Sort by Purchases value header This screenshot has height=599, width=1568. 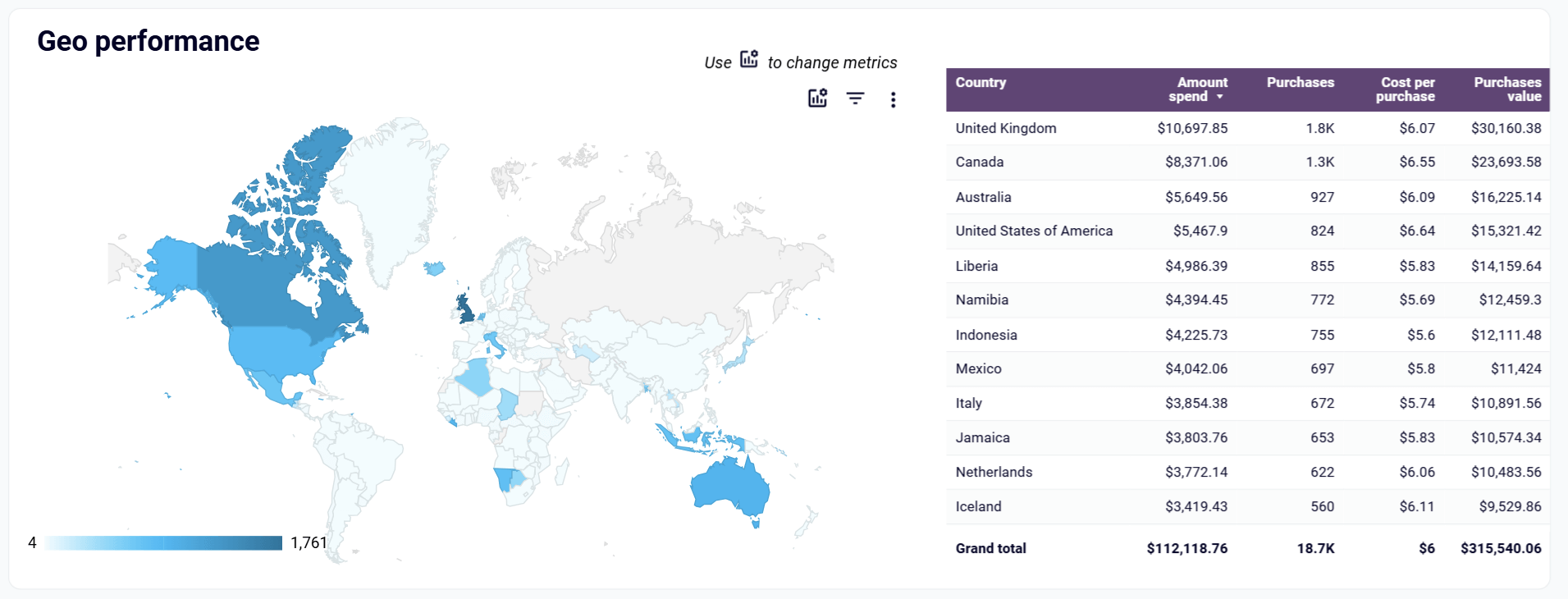coord(1507,89)
